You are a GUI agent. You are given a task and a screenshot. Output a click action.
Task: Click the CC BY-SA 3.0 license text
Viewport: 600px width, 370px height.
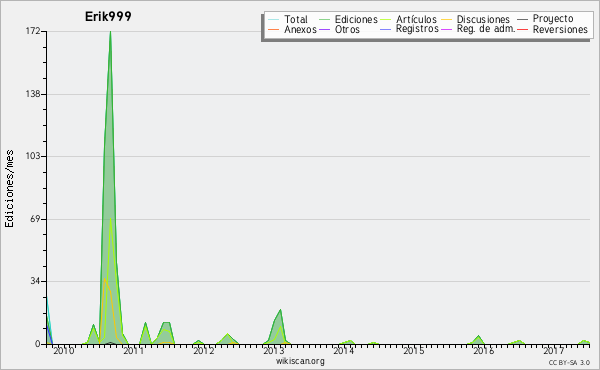pos(569,362)
